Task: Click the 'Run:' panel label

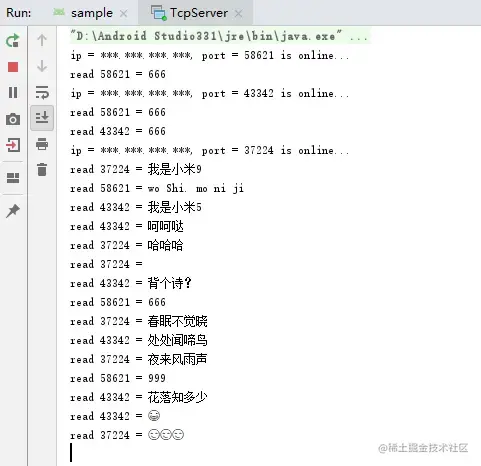Action: [x=19, y=13]
